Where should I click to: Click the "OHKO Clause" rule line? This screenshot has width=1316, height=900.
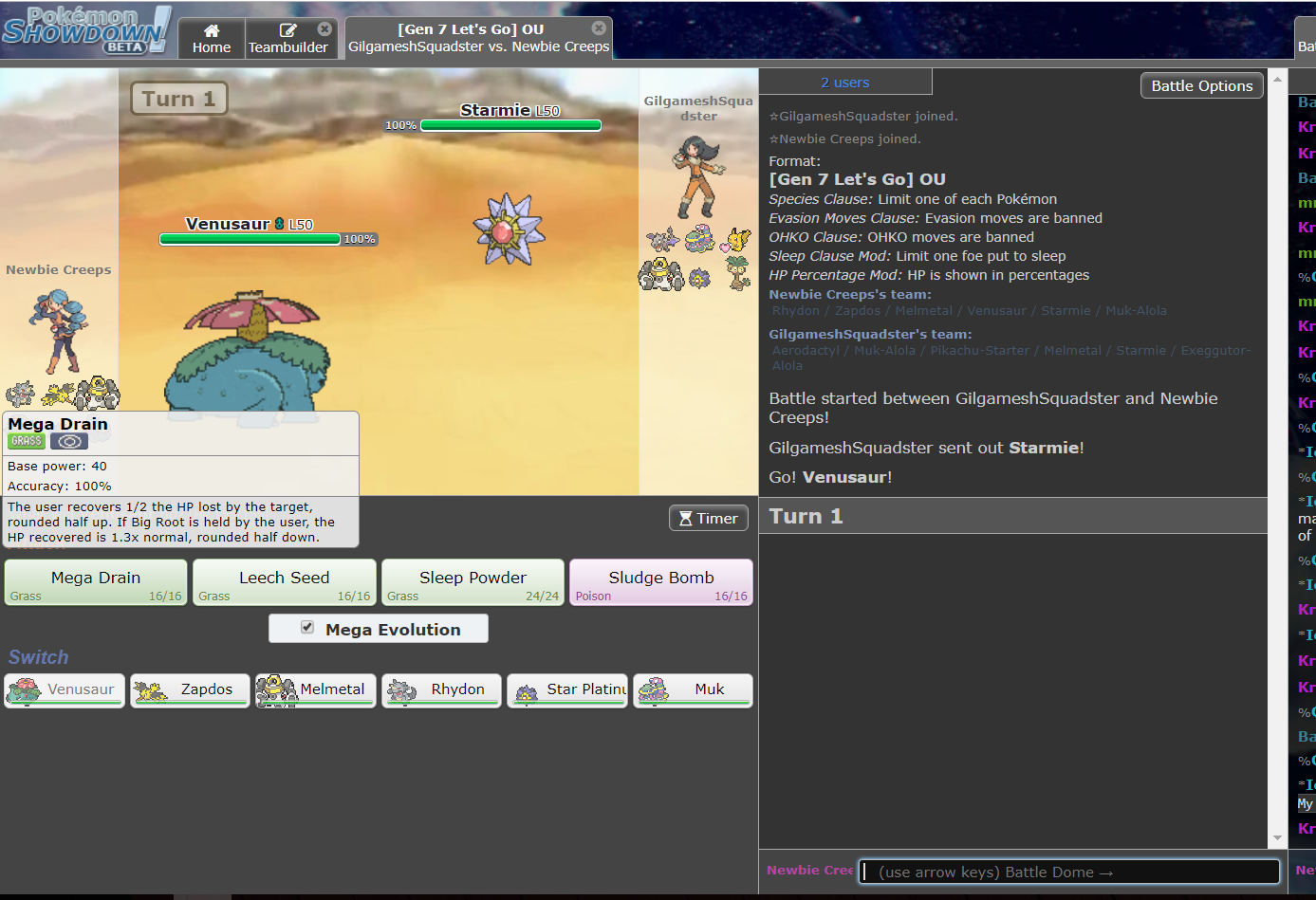[x=901, y=237]
